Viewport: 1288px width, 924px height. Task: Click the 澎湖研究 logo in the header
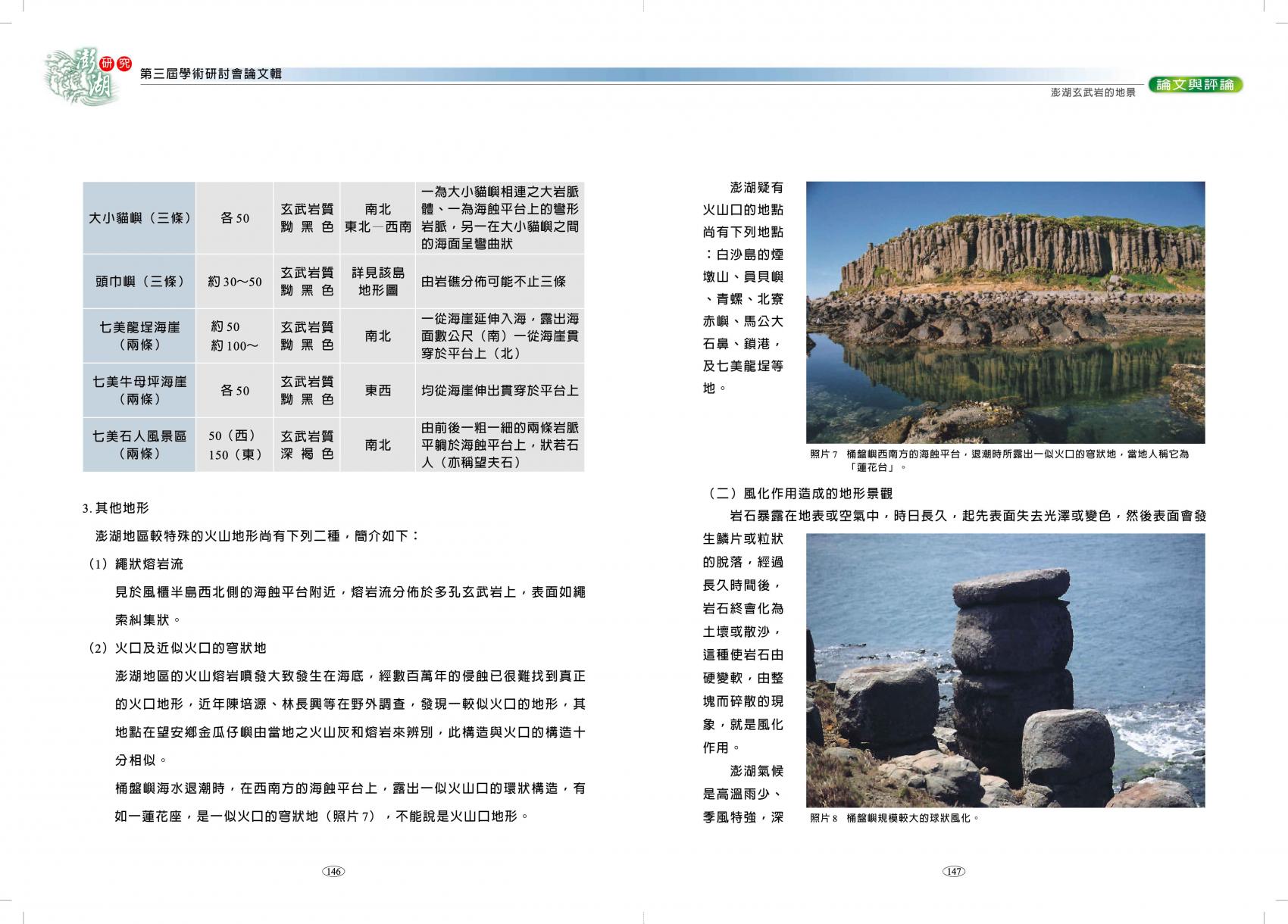pyautogui.click(x=85, y=76)
